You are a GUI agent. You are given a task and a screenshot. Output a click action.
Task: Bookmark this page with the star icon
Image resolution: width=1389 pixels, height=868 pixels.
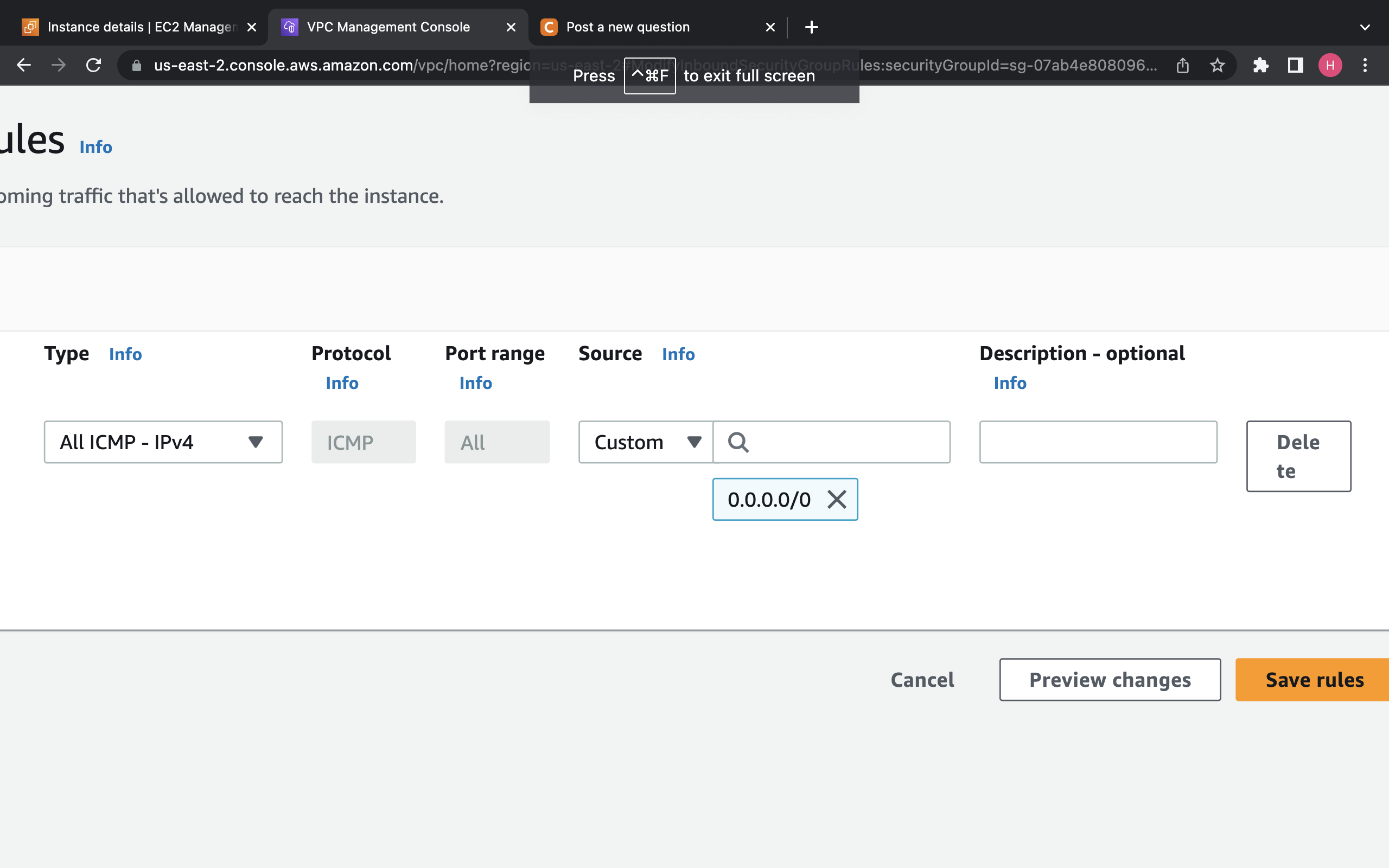tap(1218, 65)
